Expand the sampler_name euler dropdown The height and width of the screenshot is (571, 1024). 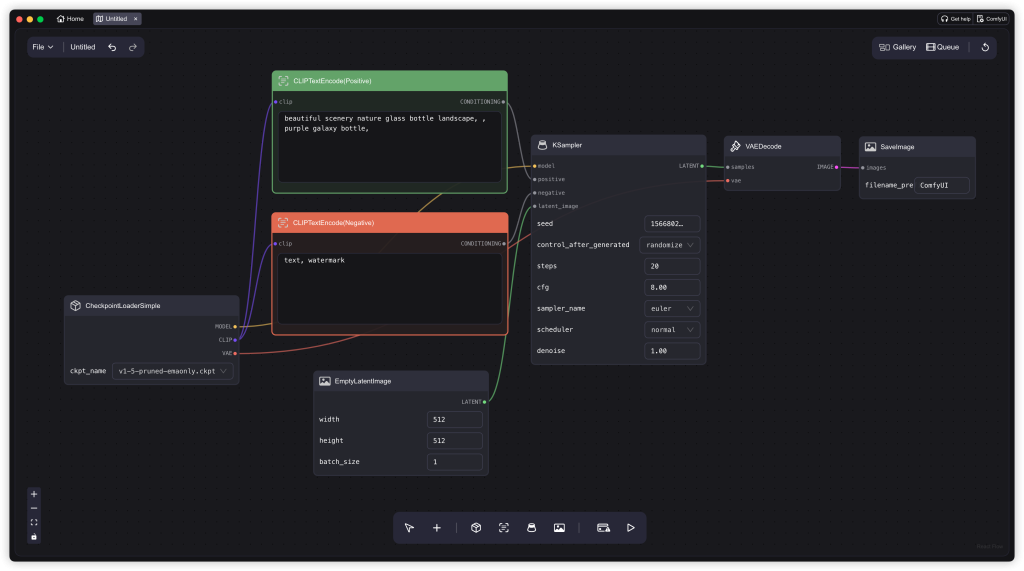(670, 309)
